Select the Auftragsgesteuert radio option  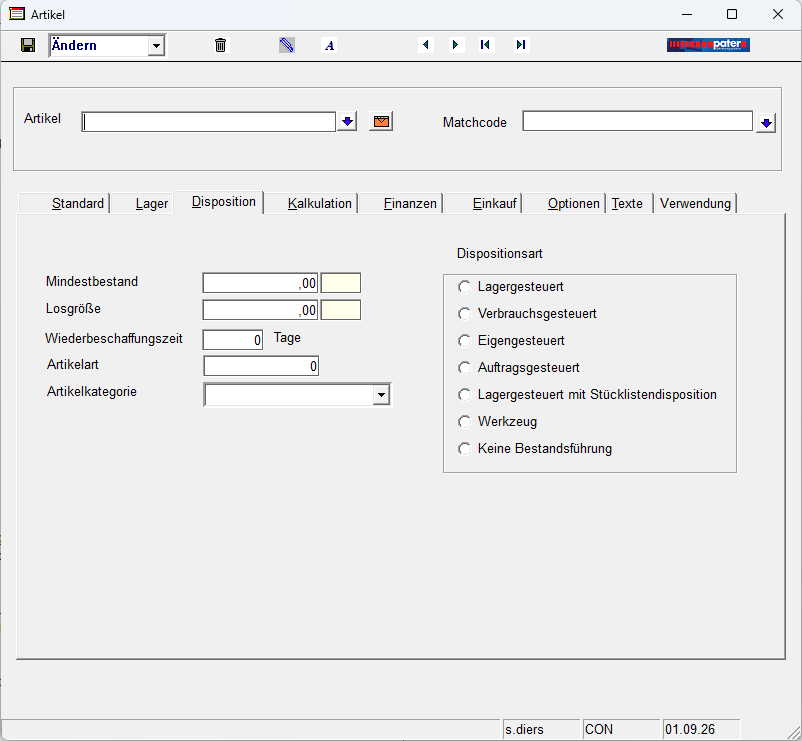[464, 368]
